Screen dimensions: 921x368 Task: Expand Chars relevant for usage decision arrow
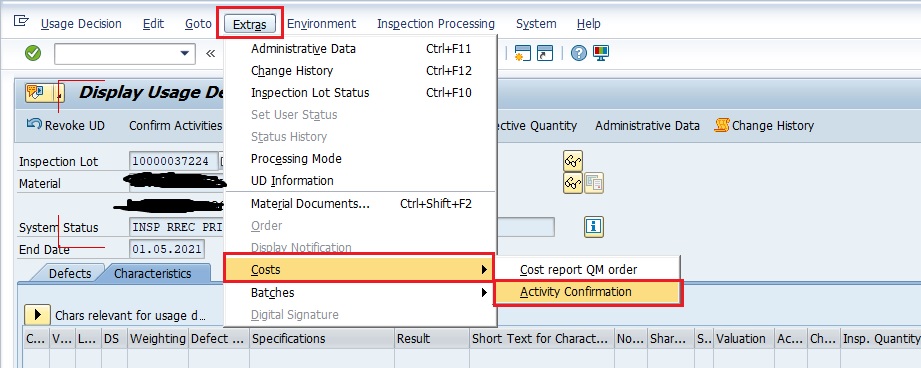pyautogui.click(x=37, y=315)
